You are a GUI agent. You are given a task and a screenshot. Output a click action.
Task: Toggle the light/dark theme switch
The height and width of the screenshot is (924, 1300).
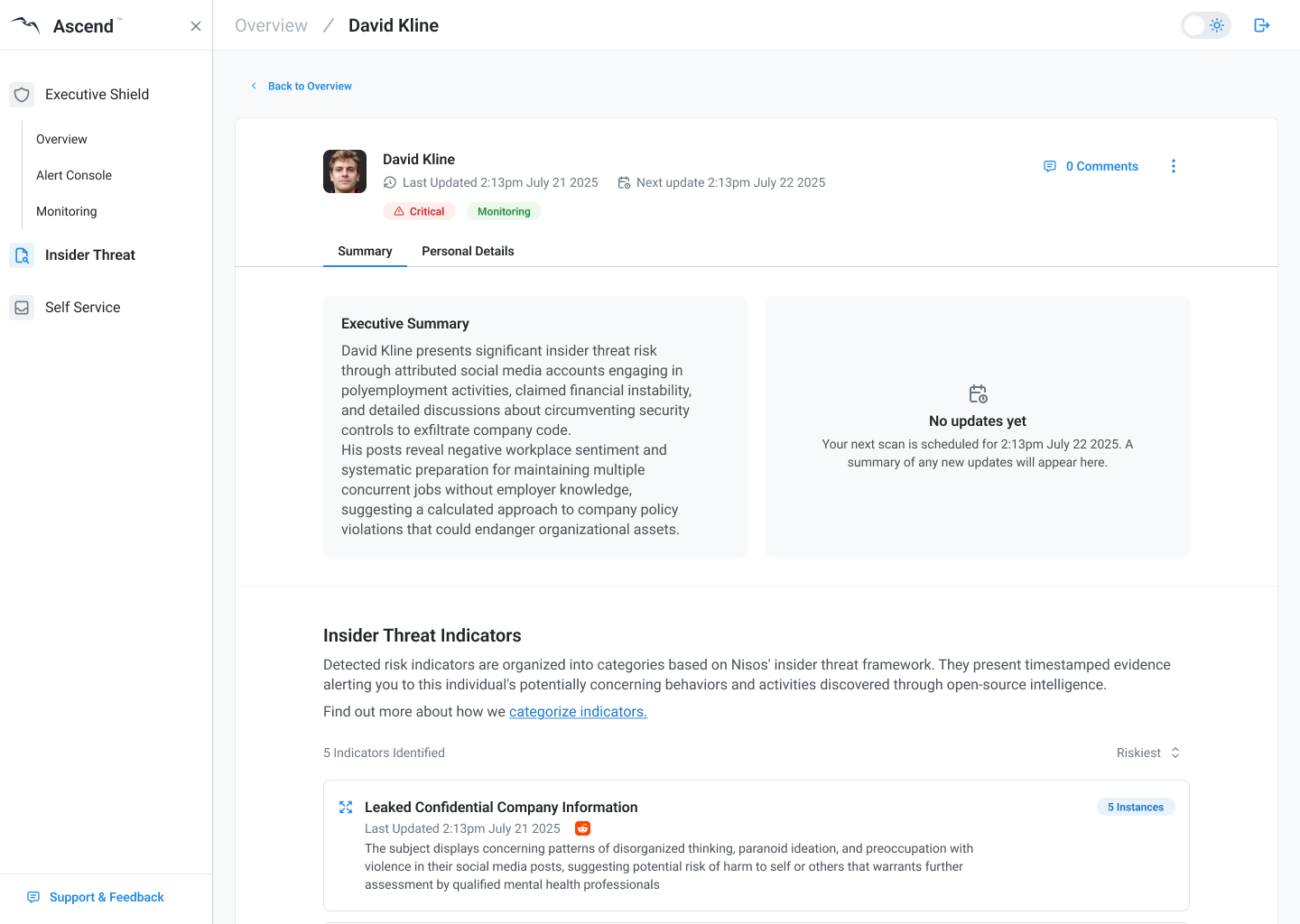click(1205, 25)
